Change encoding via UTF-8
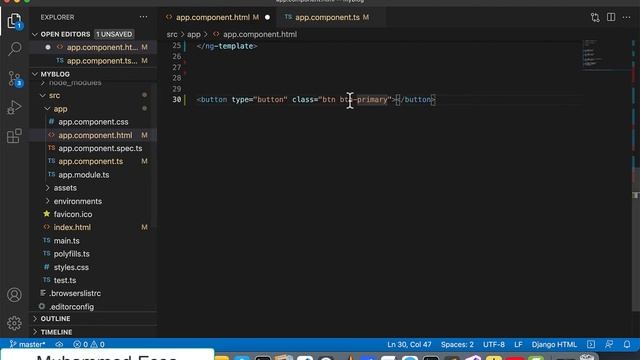The width and height of the screenshot is (640, 360). pos(493,344)
